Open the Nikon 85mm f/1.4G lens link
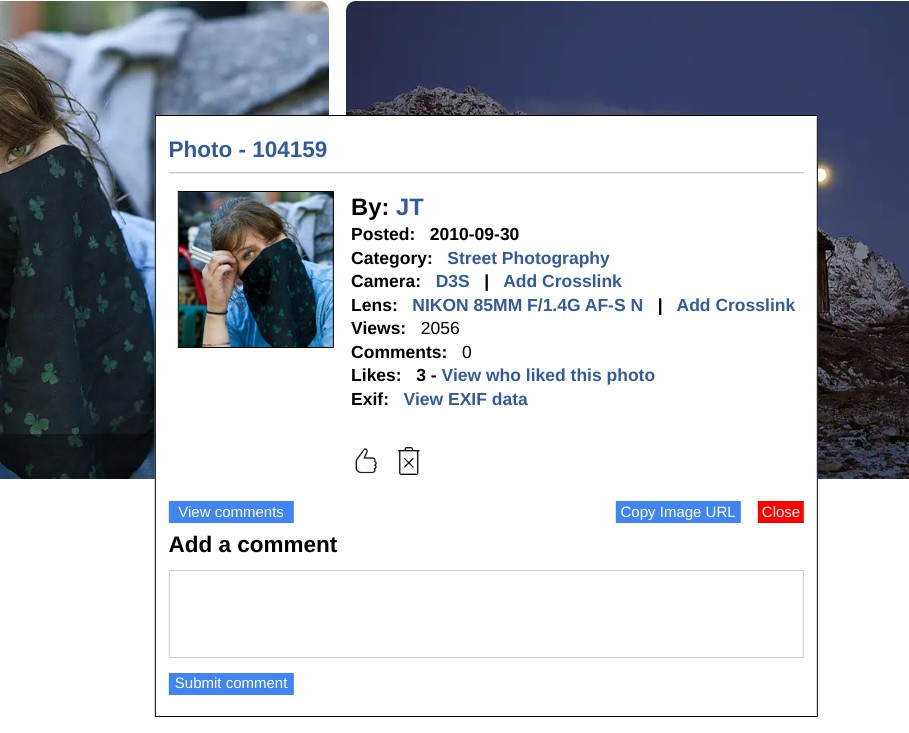Screen dimensions: 909x733 [x=528, y=305]
